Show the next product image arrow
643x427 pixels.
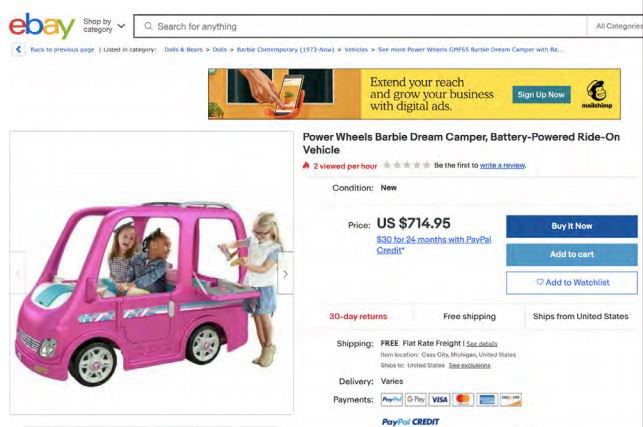coord(285,273)
